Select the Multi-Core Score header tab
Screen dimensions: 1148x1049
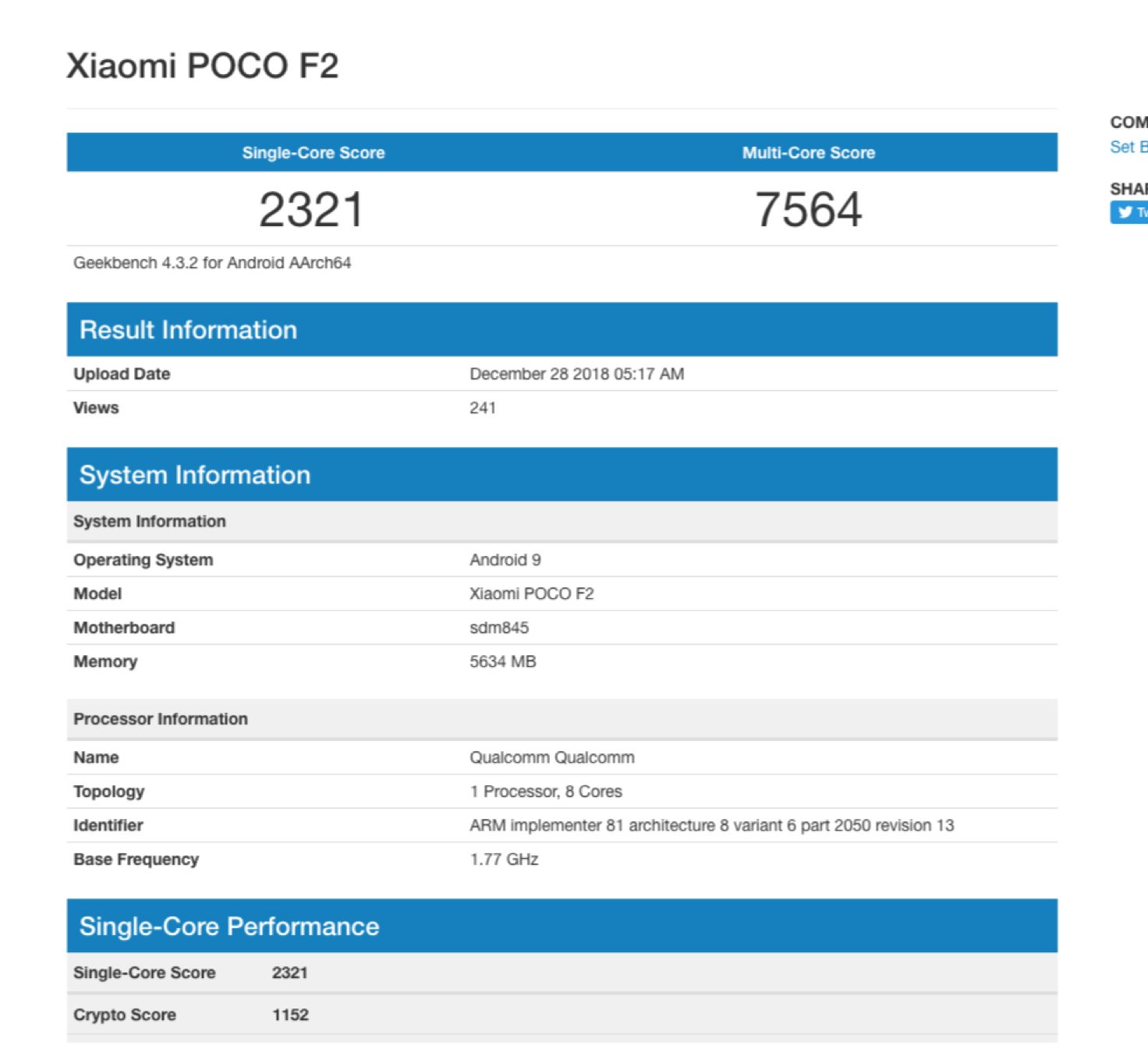(x=808, y=153)
